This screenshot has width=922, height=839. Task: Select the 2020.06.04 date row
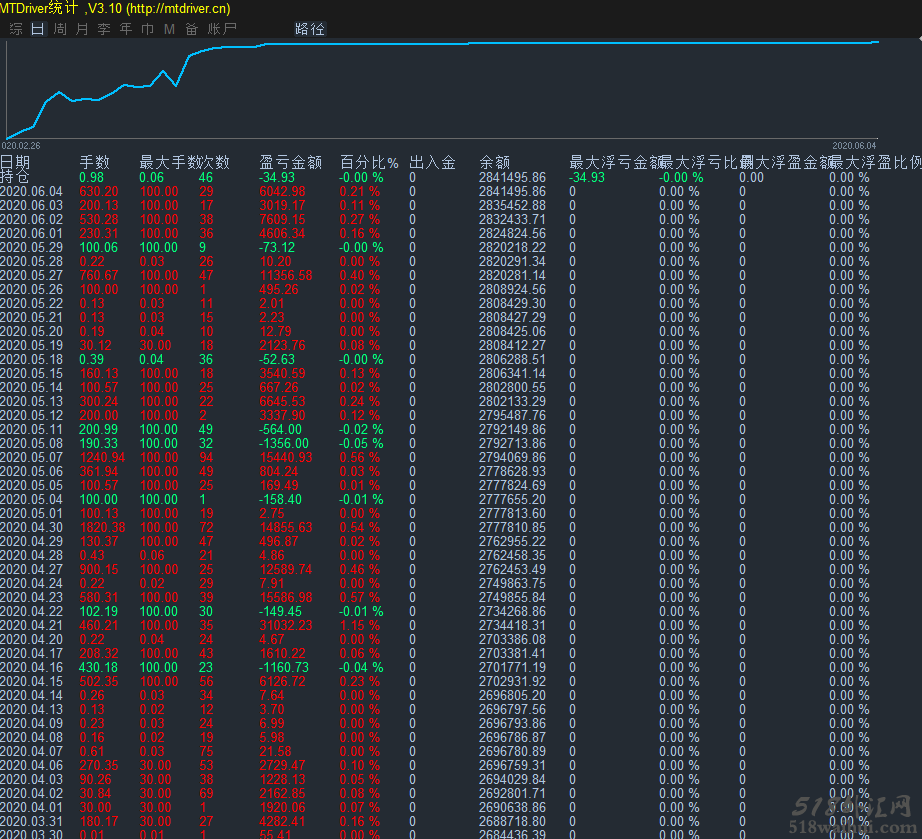(x=31, y=191)
